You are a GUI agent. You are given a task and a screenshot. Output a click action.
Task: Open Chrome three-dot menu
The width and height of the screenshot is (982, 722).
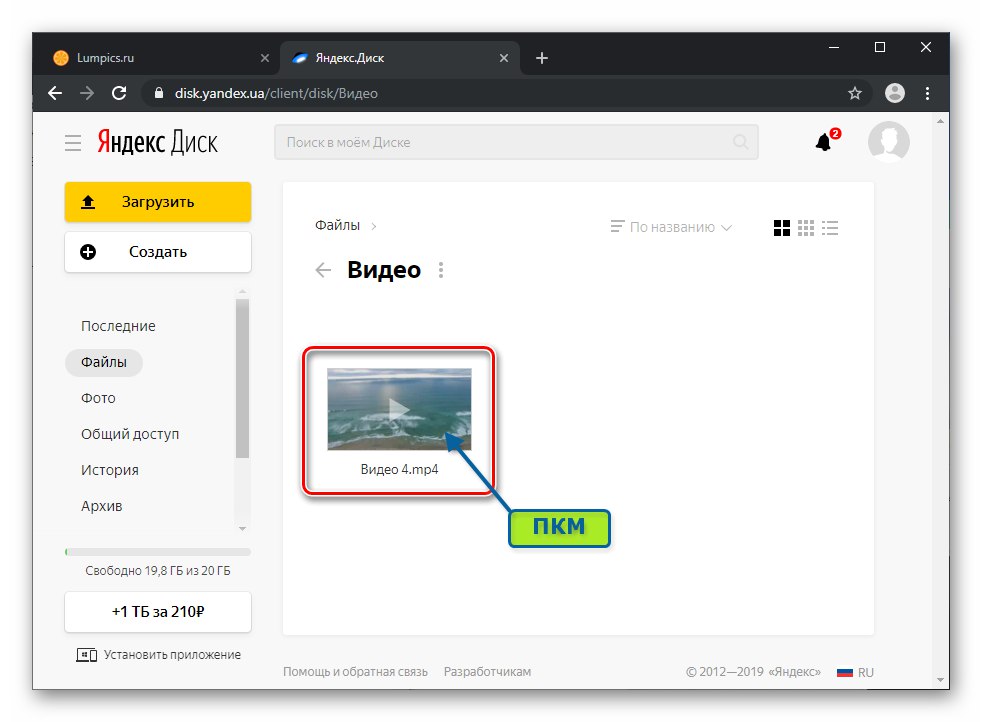pyautogui.click(x=928, y=93)
